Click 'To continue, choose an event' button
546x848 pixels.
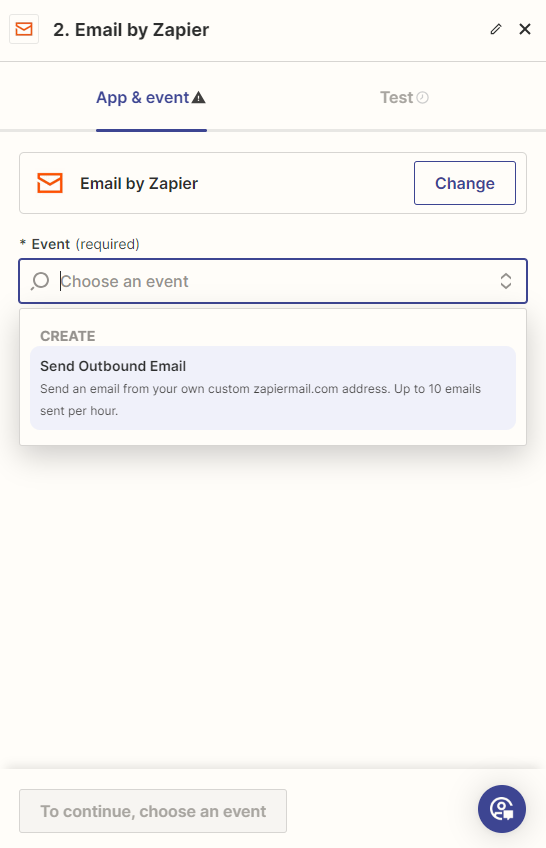pos(153,811)
